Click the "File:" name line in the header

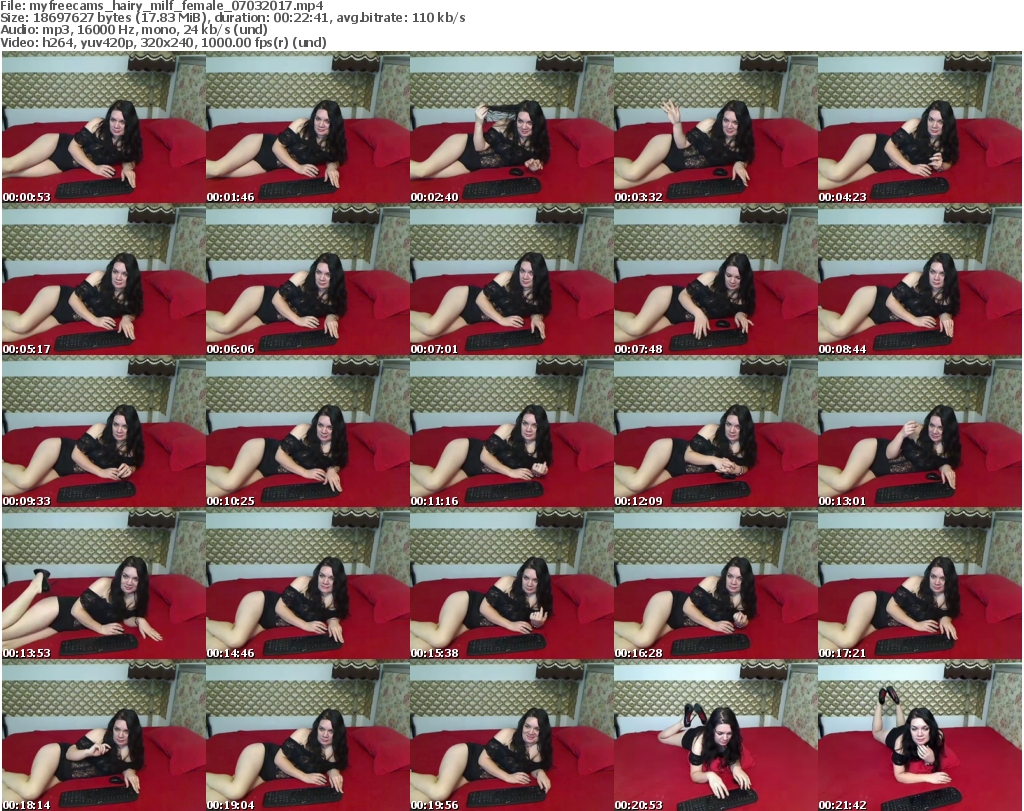click(x=161, y=6)
